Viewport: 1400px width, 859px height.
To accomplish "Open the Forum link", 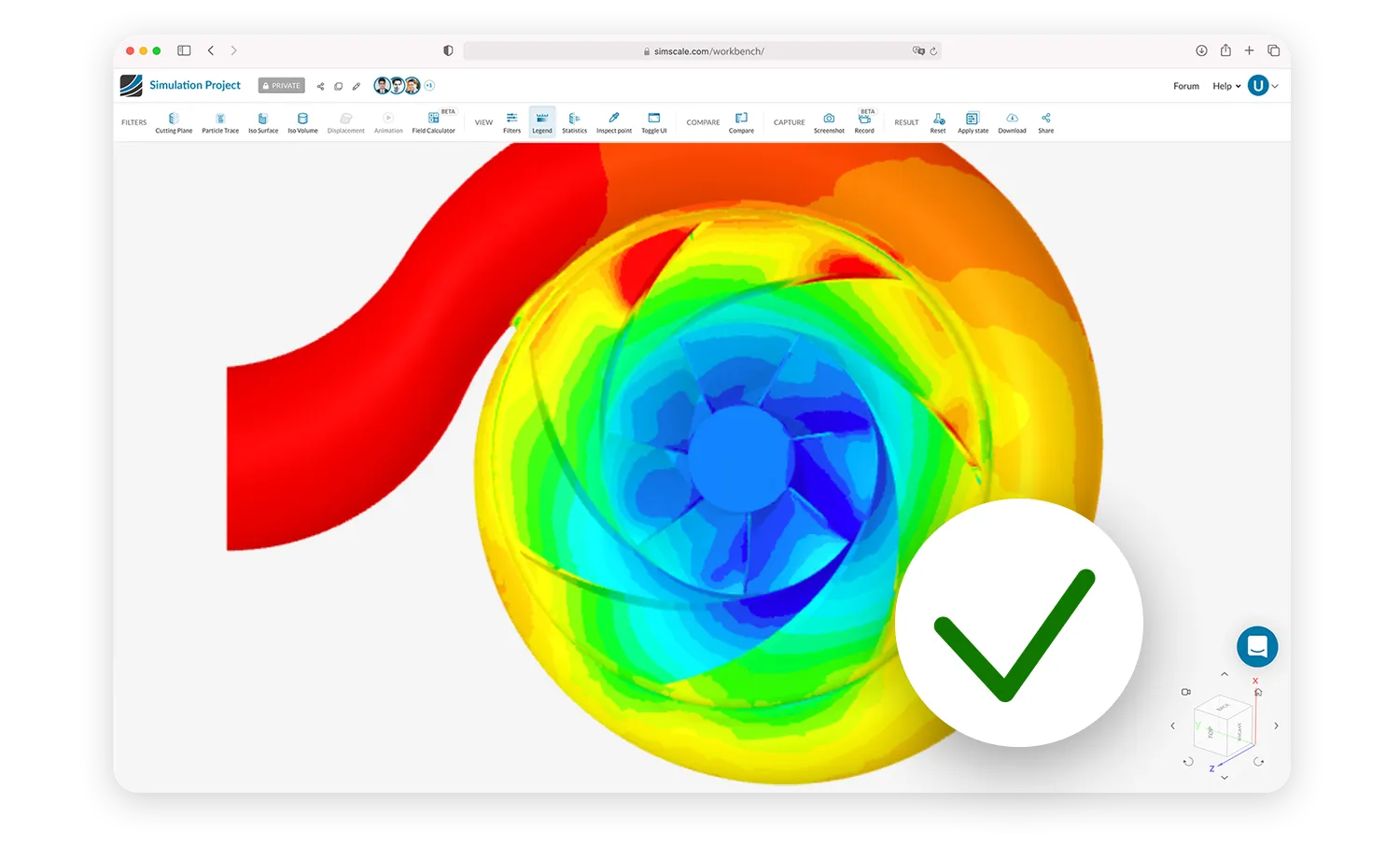I will [1186, 86].
